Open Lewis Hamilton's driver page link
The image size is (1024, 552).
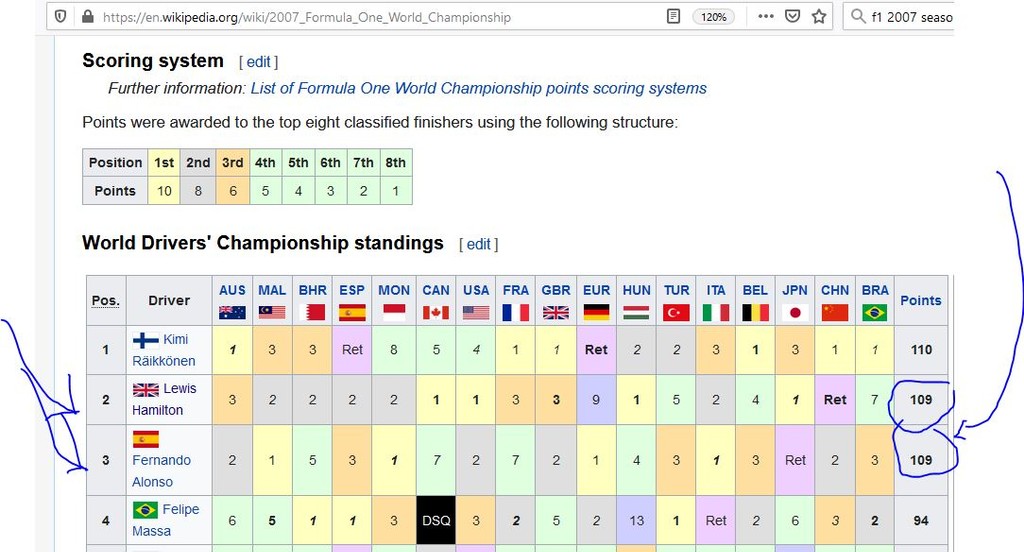(158, 409)
